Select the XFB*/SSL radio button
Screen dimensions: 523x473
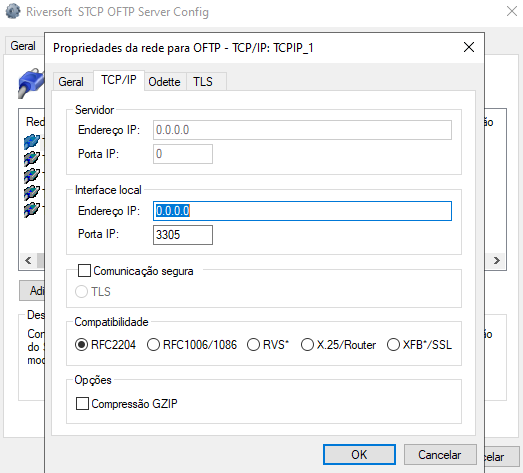tap(393, 345)
